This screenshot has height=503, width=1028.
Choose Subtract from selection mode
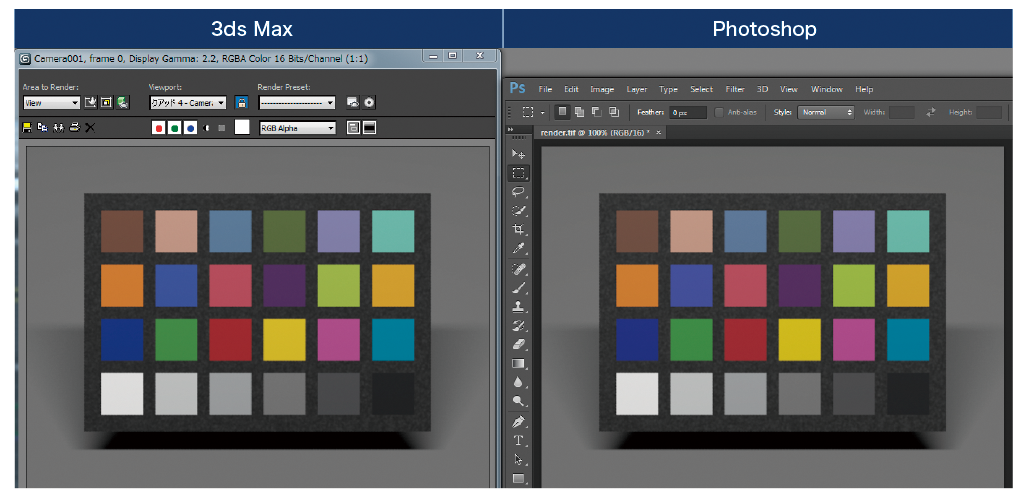pos(596,112)
